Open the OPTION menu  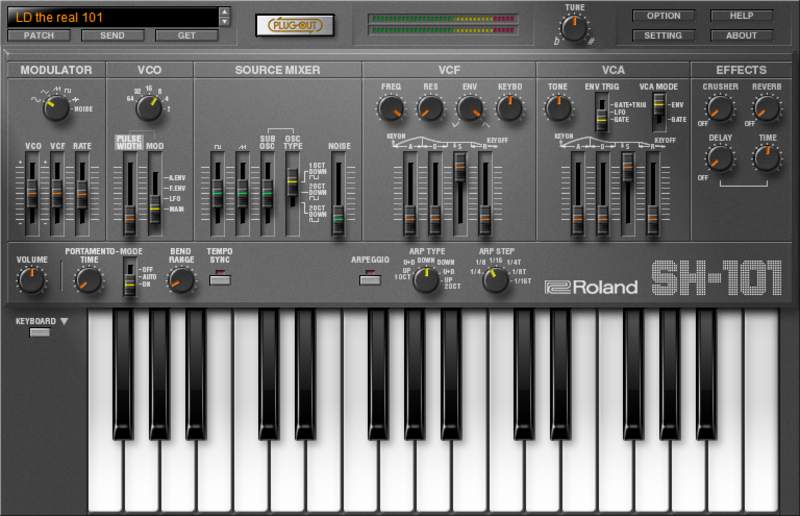[663, 16]
